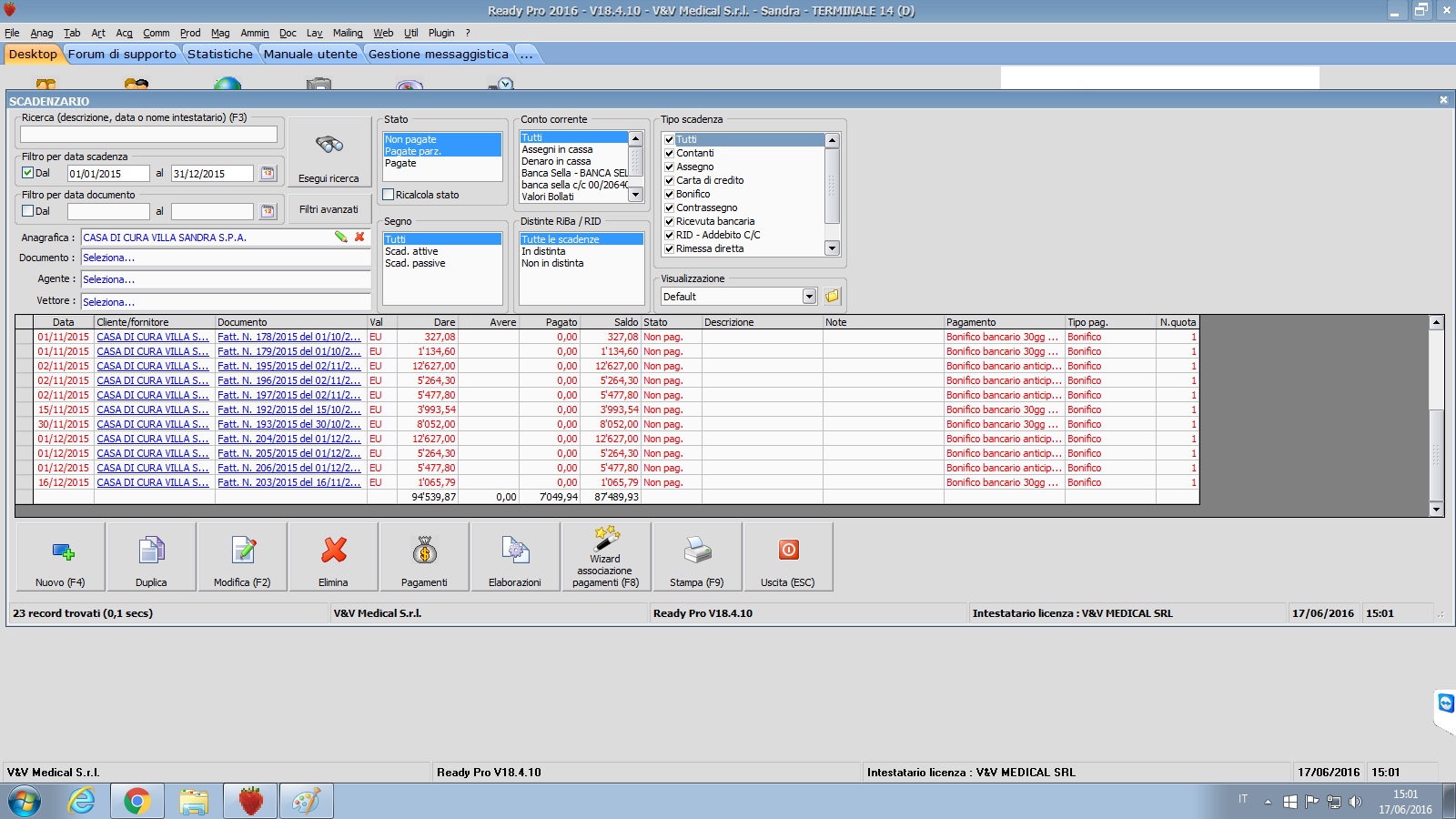Open File Explorer from taskbar

coord(194,802)
